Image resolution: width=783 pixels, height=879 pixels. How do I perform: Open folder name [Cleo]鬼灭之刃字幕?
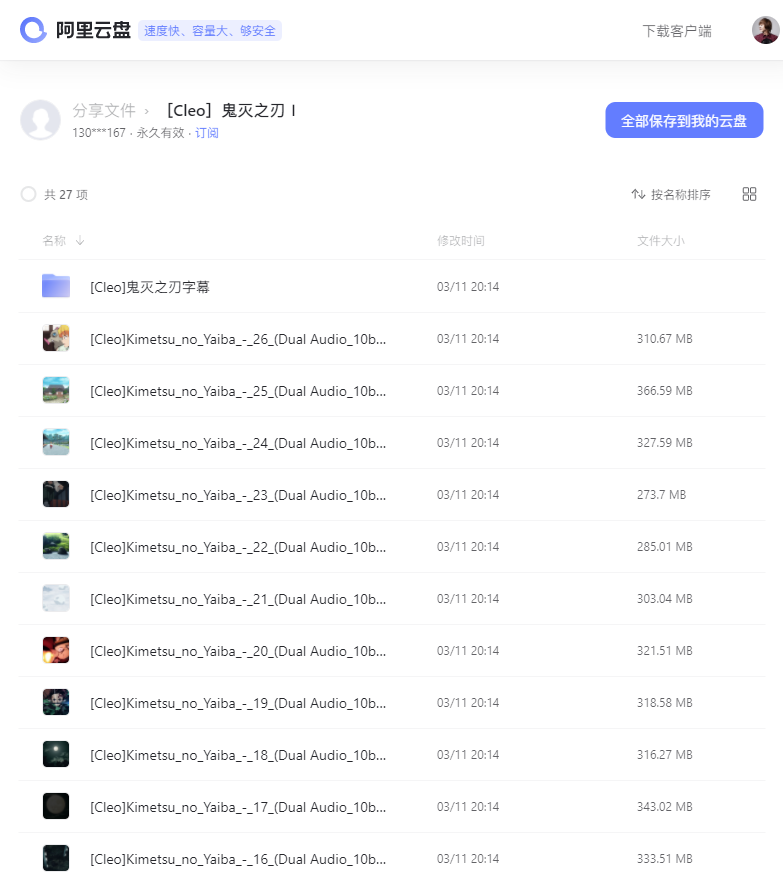[x=150, y=287]
